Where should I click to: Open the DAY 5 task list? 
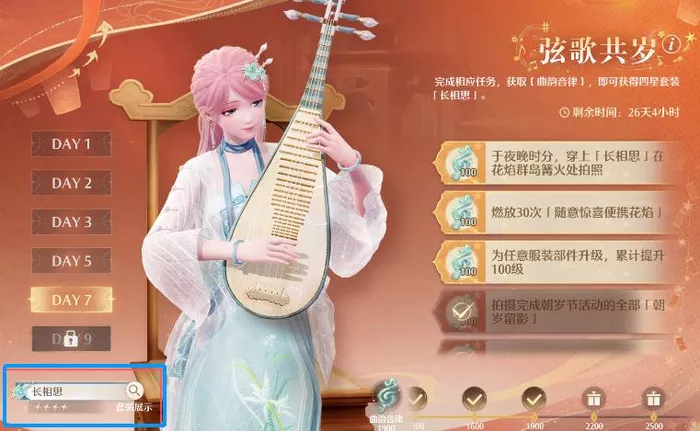click(71, 260)
